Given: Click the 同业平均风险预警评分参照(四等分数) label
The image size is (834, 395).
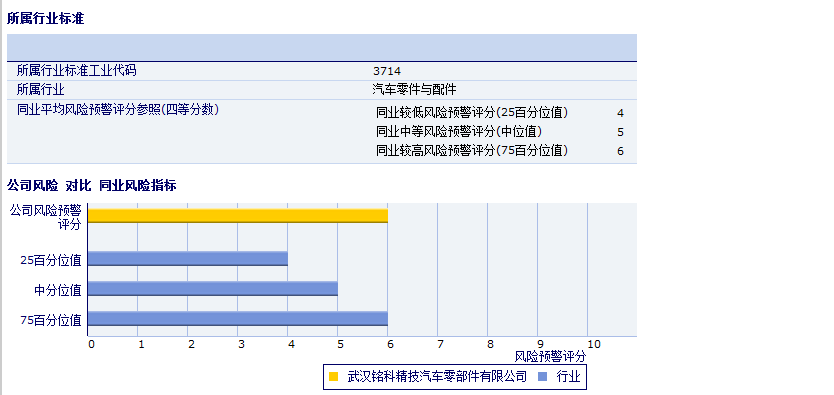Looking at the screenshot, I should tap(118, 110).
